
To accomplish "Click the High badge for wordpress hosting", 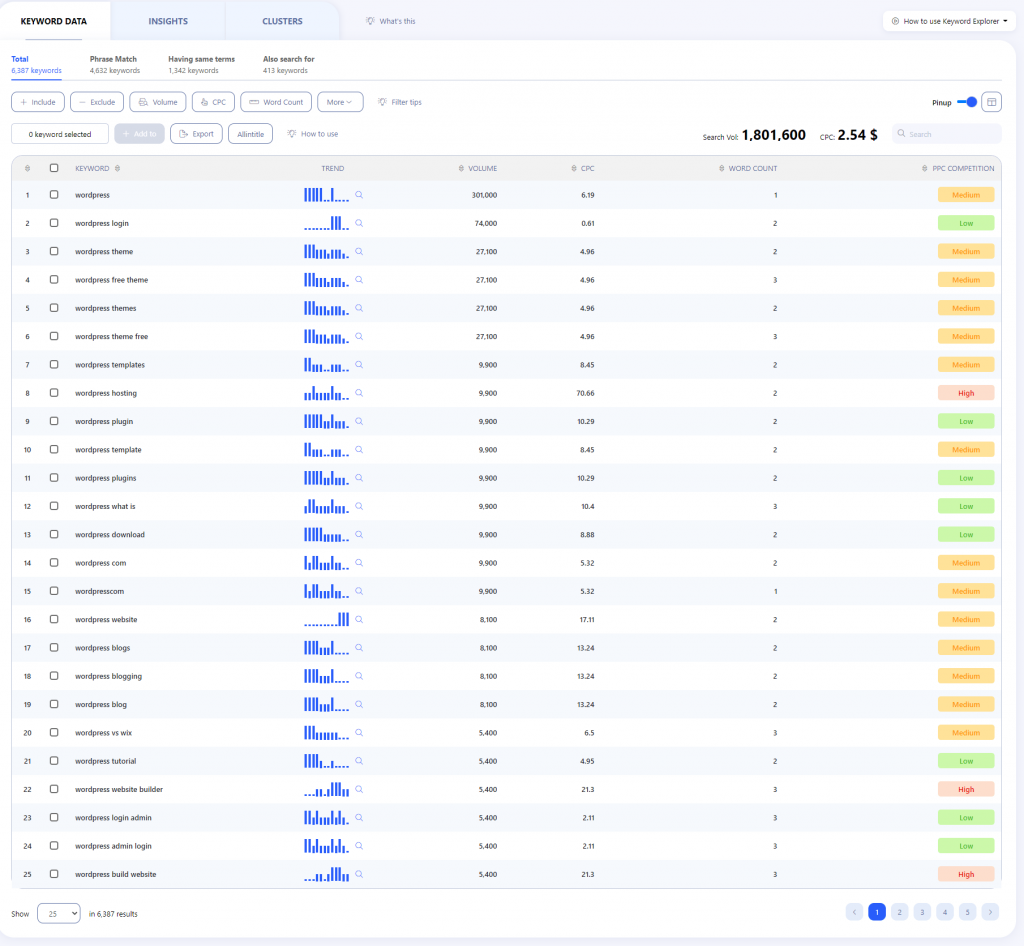I will click(x=966, y=393).
